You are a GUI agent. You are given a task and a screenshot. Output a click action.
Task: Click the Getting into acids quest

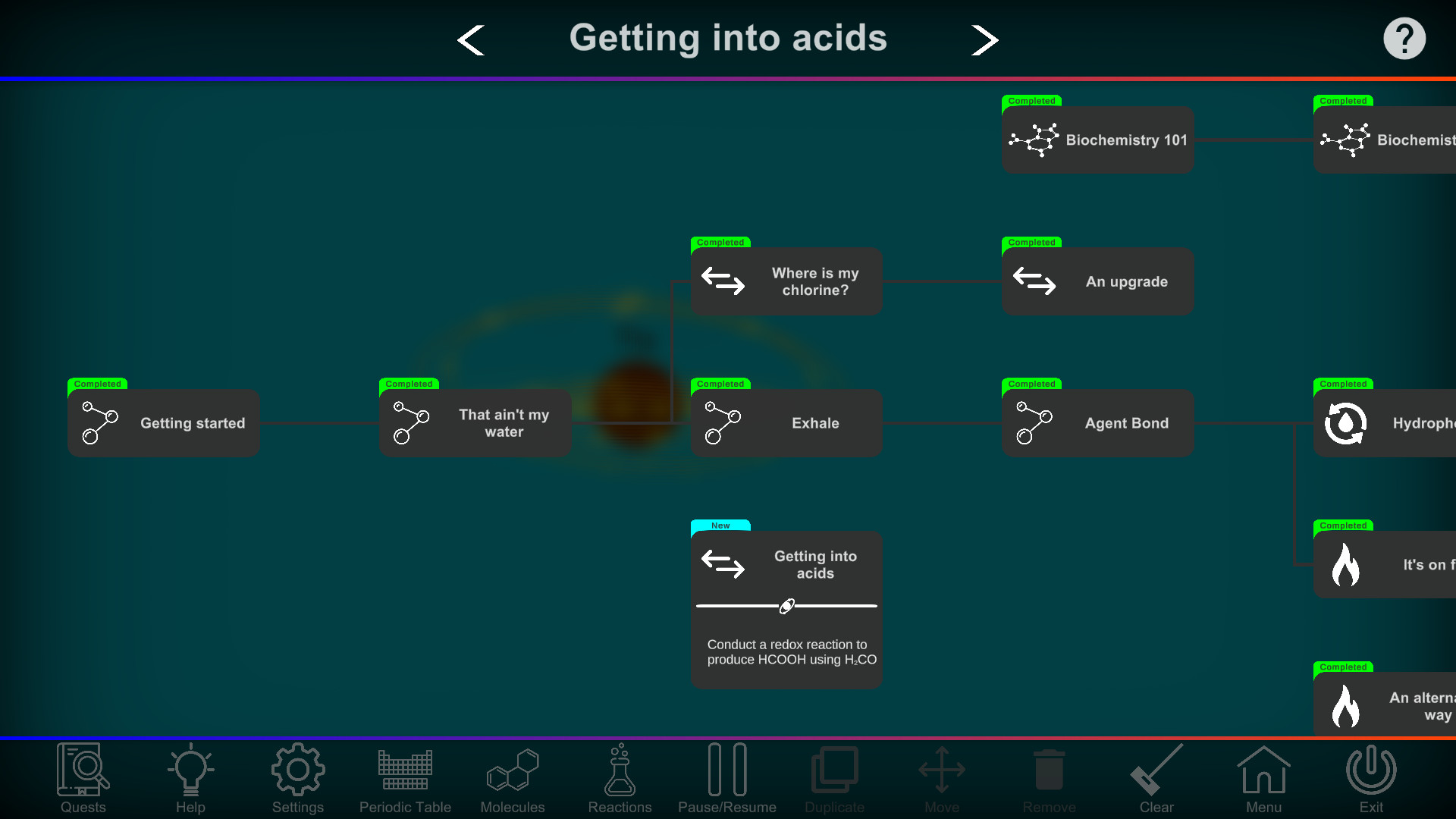[786, 564]
